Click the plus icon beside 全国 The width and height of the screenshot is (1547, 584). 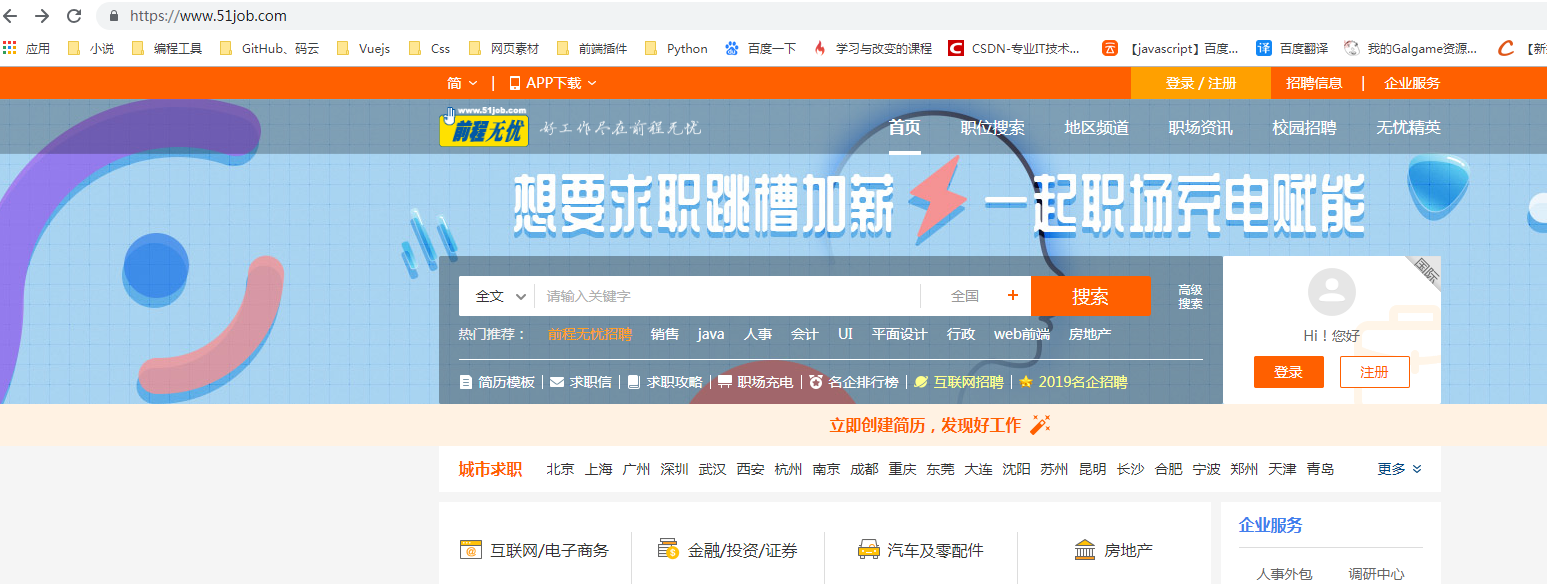tap(1013, 296)
